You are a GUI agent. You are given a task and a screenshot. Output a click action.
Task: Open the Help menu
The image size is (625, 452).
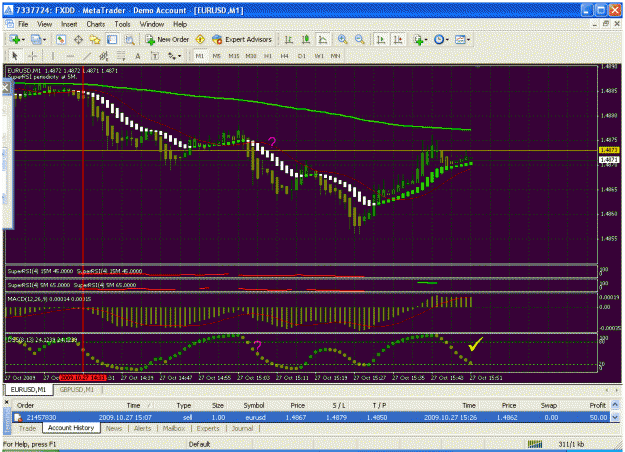tap(180, 24)
